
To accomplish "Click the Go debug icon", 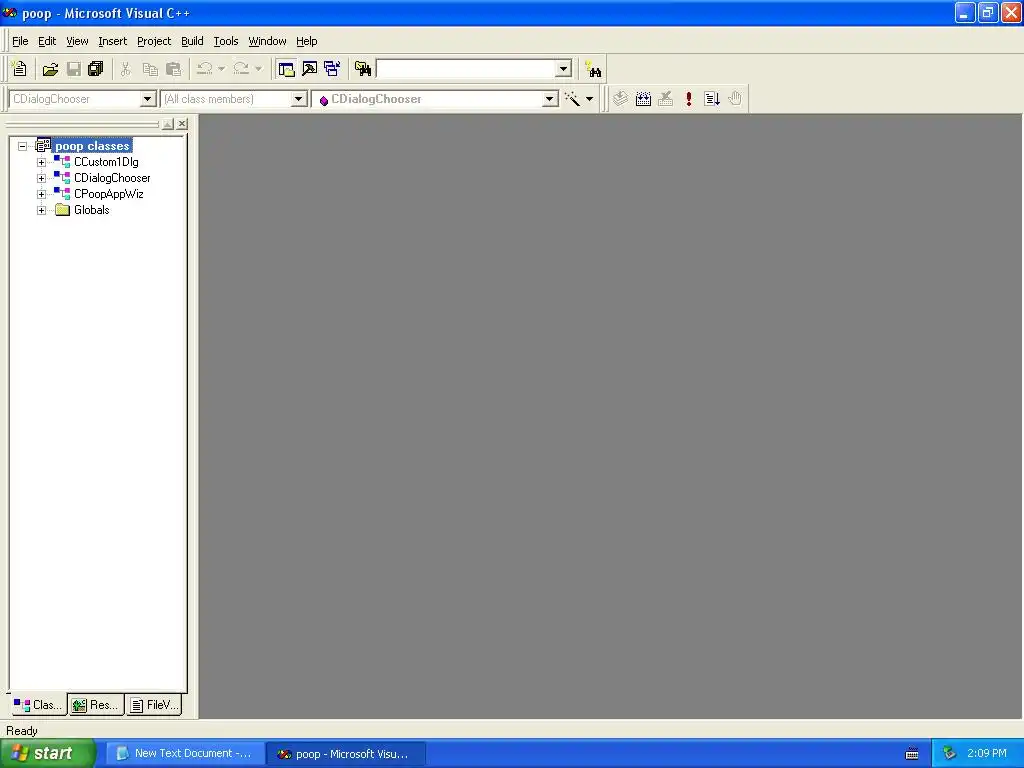I will pos(712,99).
